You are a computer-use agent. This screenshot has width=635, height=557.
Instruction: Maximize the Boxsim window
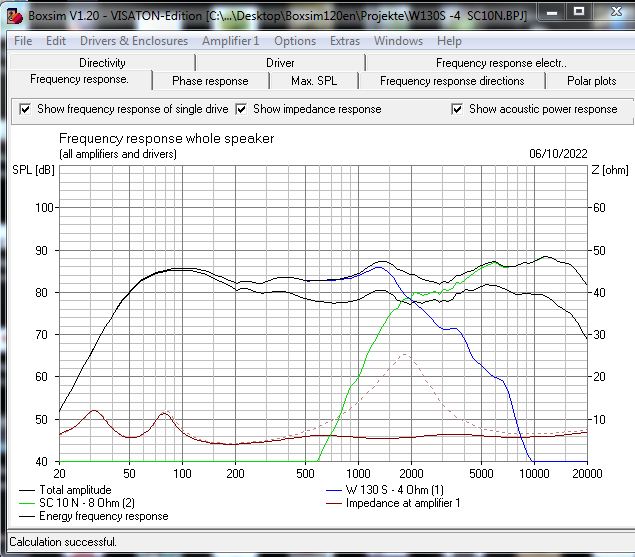[x=579, y=12]
